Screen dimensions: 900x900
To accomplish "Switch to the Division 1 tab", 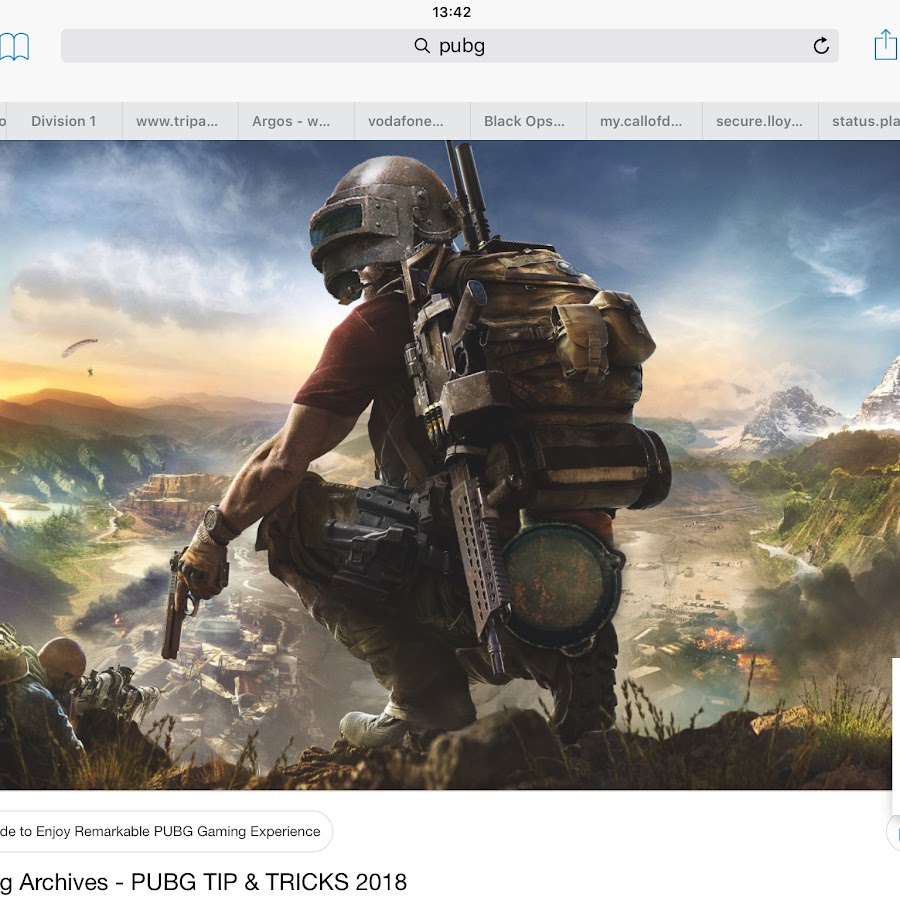I will coord(64,121).
